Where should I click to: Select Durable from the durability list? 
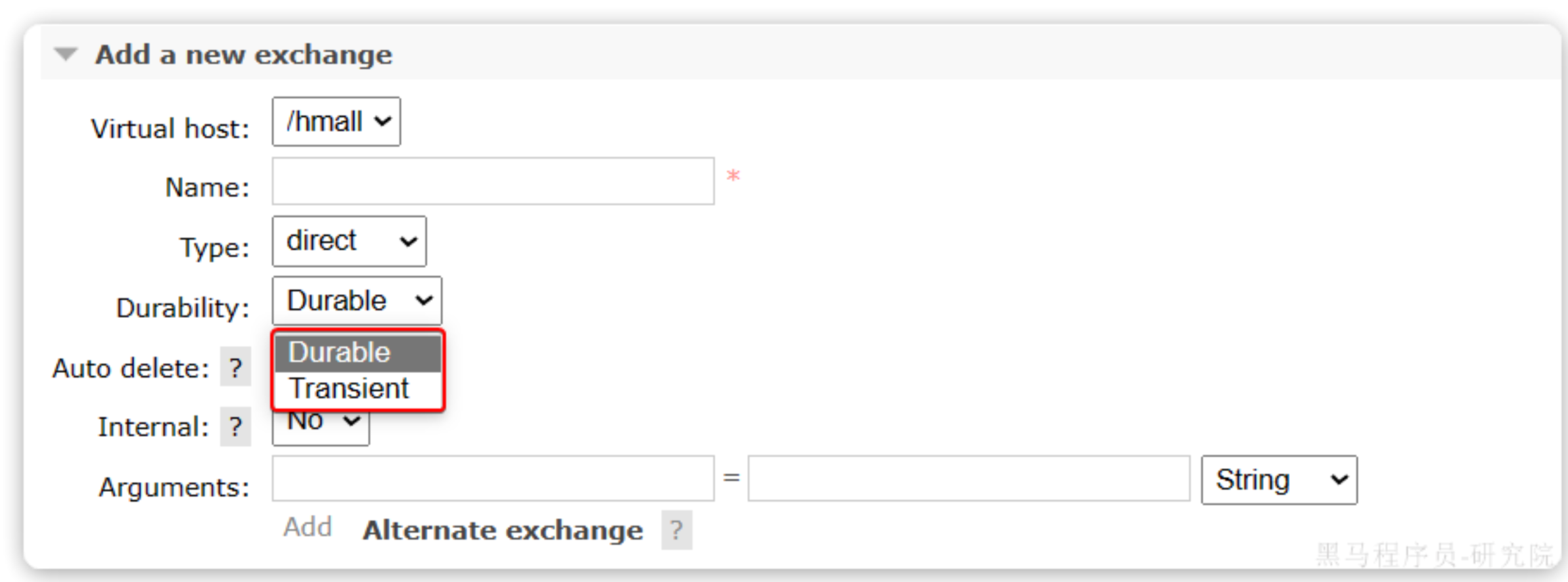(357, 353)
